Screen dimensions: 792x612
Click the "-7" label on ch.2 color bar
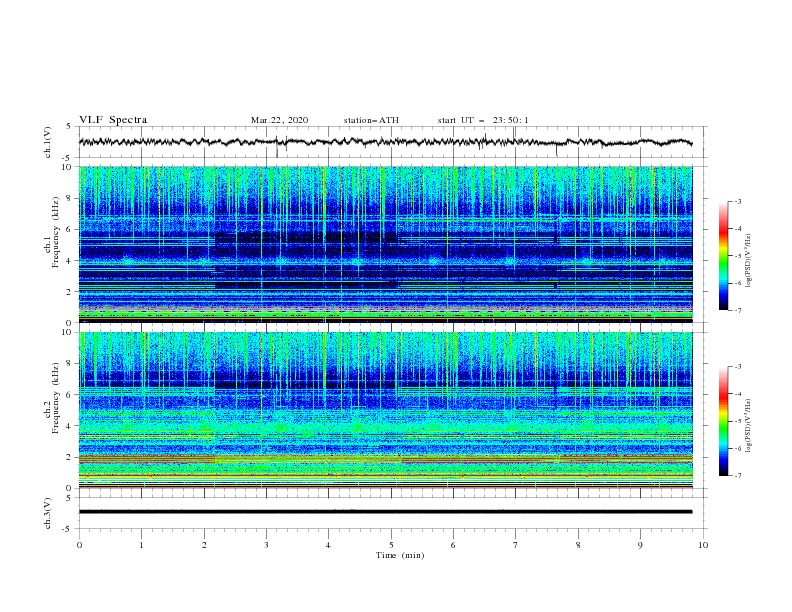[737, 476]
